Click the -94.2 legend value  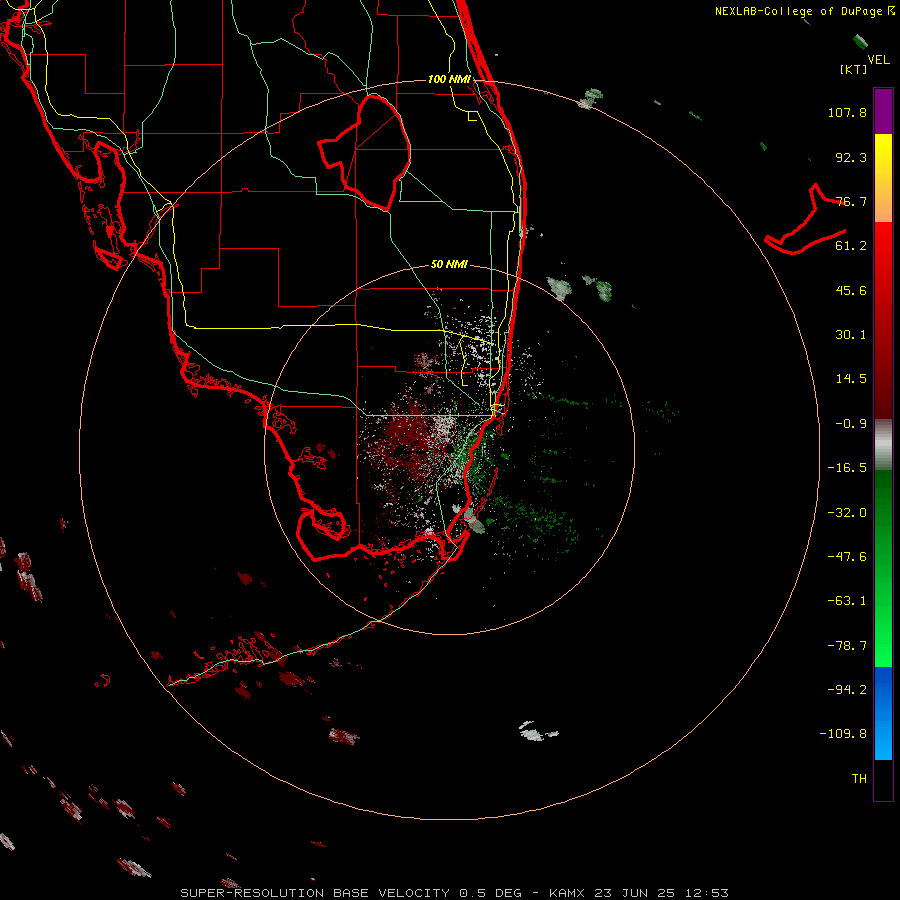[x=847, y=689]
